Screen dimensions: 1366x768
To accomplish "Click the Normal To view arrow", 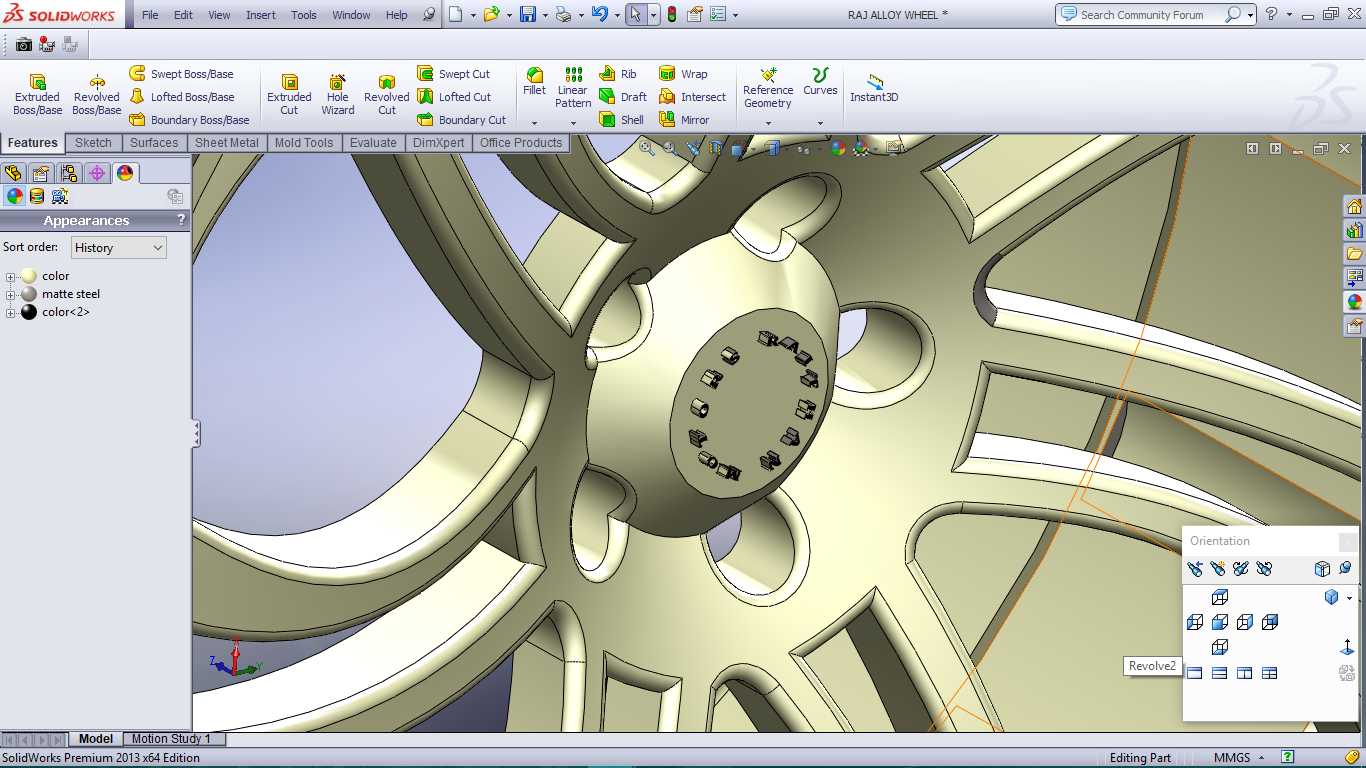I will pos(1347,648).
